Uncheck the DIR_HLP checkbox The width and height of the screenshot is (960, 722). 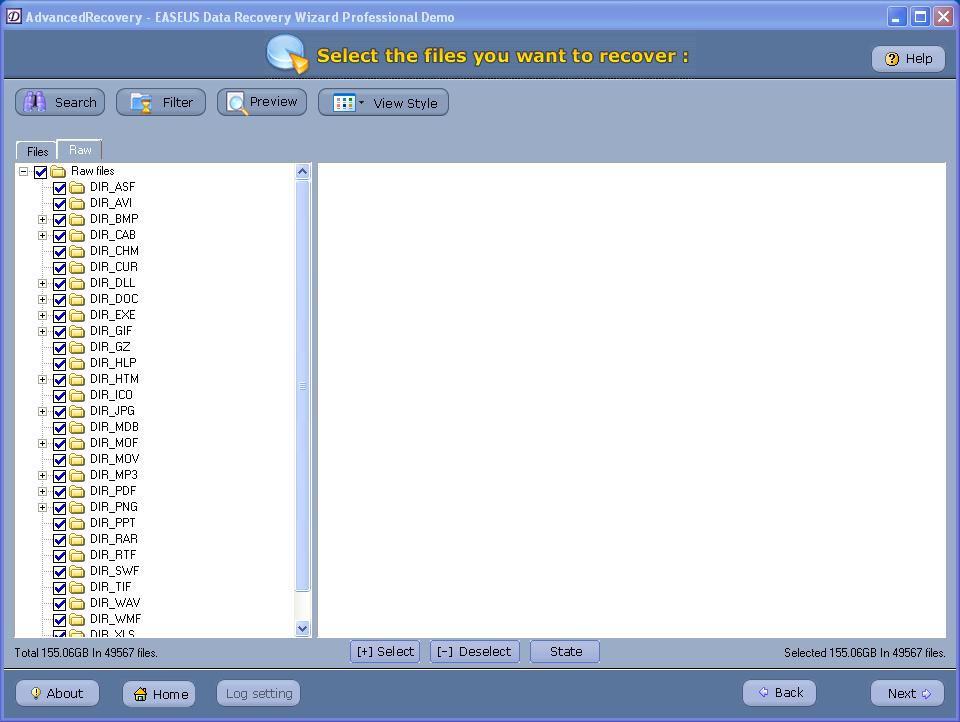pyautogui.click(x=59, y=364)
